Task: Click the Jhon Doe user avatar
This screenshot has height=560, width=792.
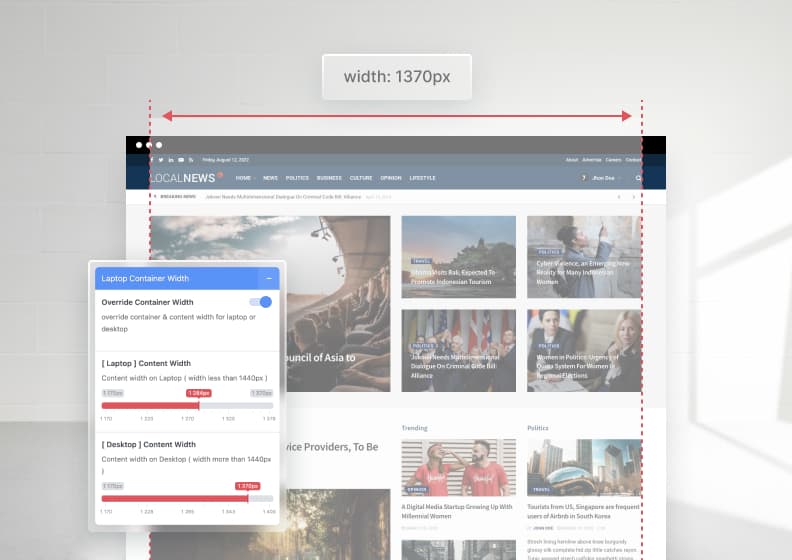Action: tap(584, 178)
